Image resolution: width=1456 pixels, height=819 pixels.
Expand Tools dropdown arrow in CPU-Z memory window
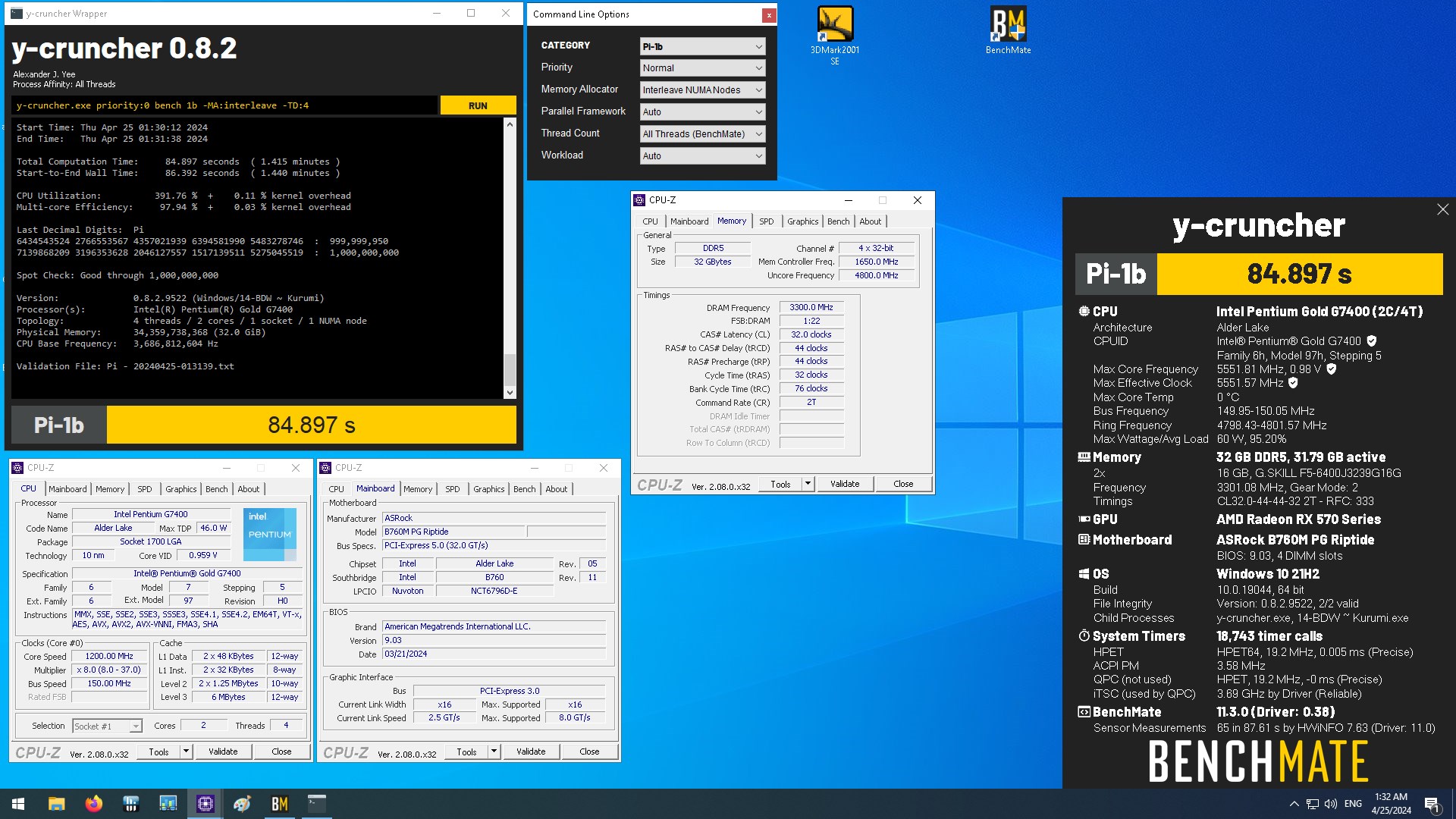(808, 484)
